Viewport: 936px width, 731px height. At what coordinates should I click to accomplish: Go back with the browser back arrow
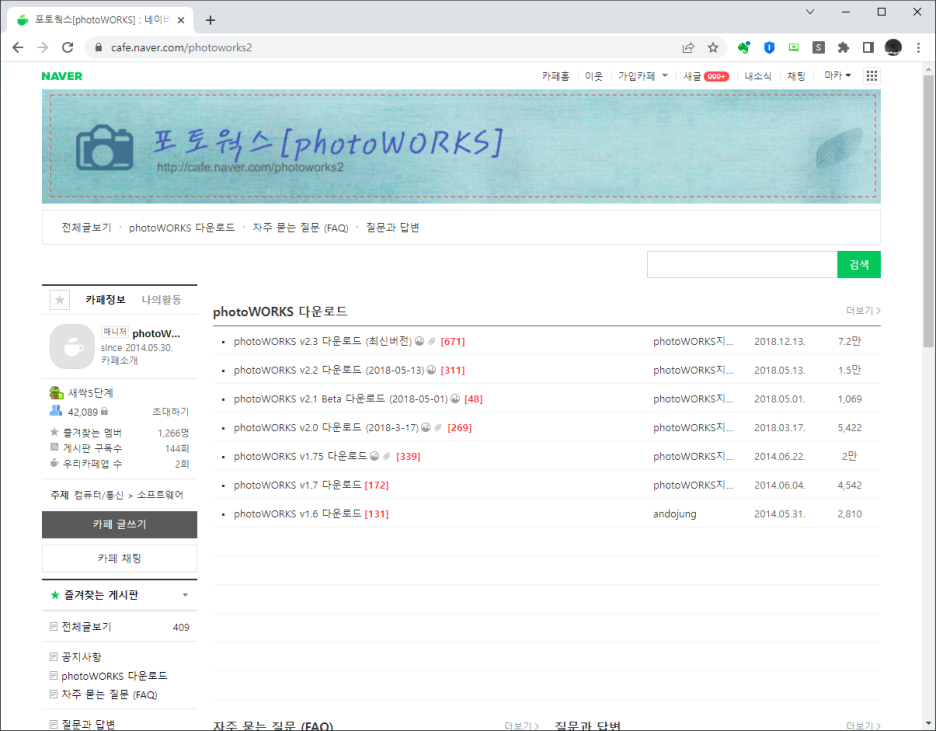18,48
